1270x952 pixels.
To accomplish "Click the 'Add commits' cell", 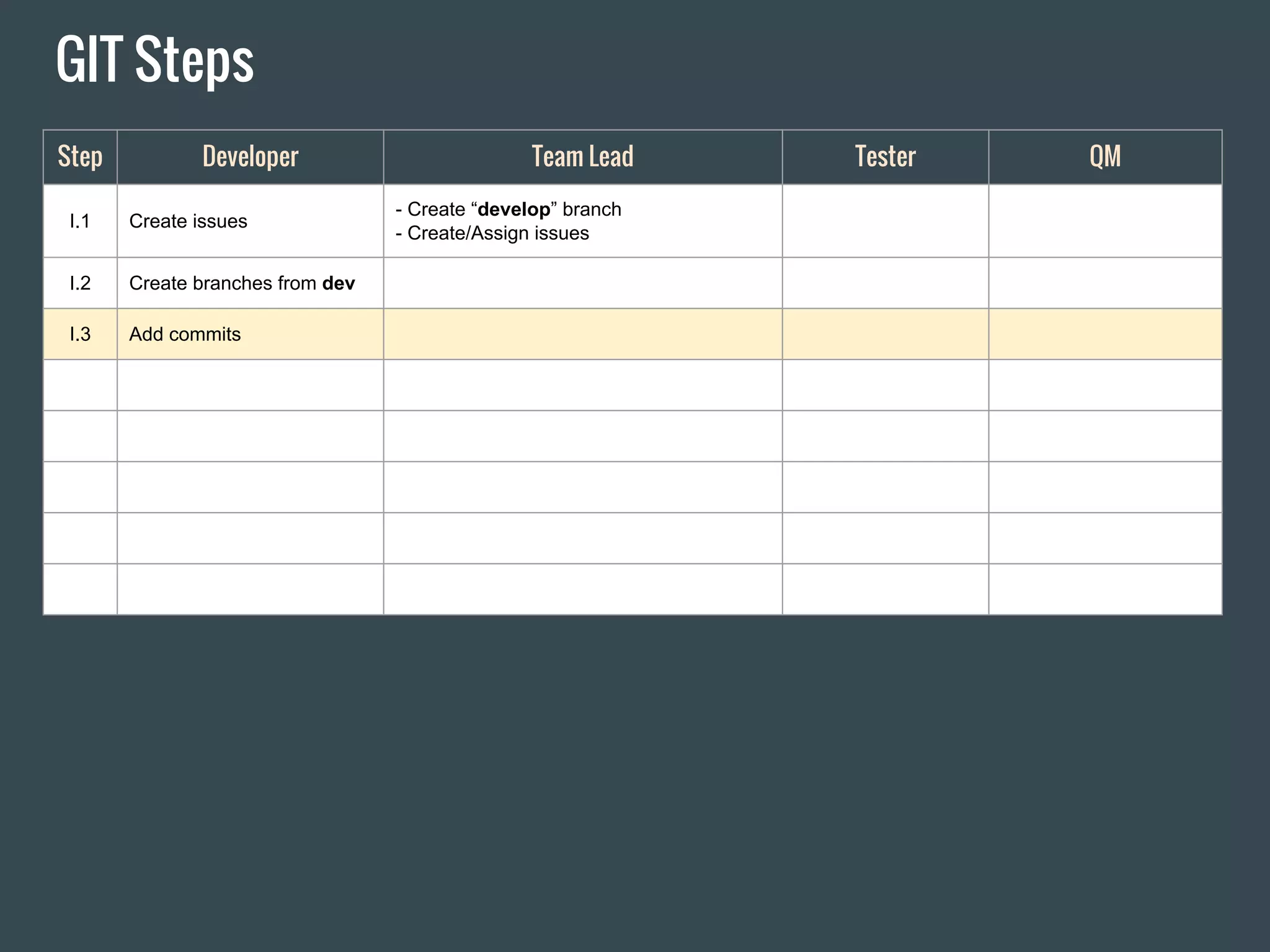I will click(251, 334).
